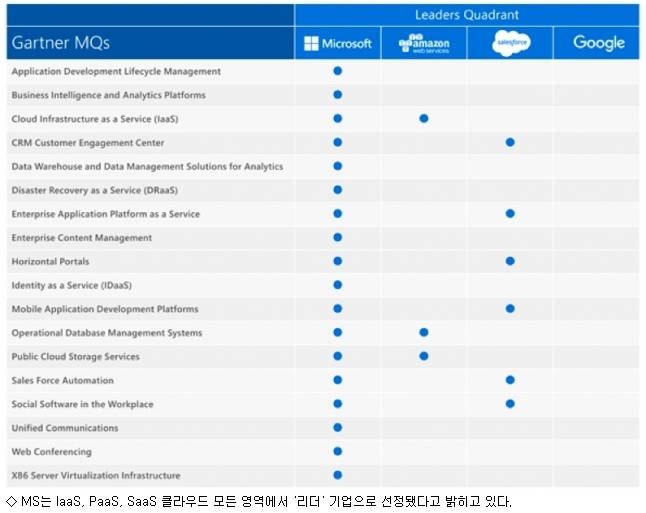Select Social Software in the Workplace label
The height and width of the screenshot is (513, 646).
click(x=82, y=404)
